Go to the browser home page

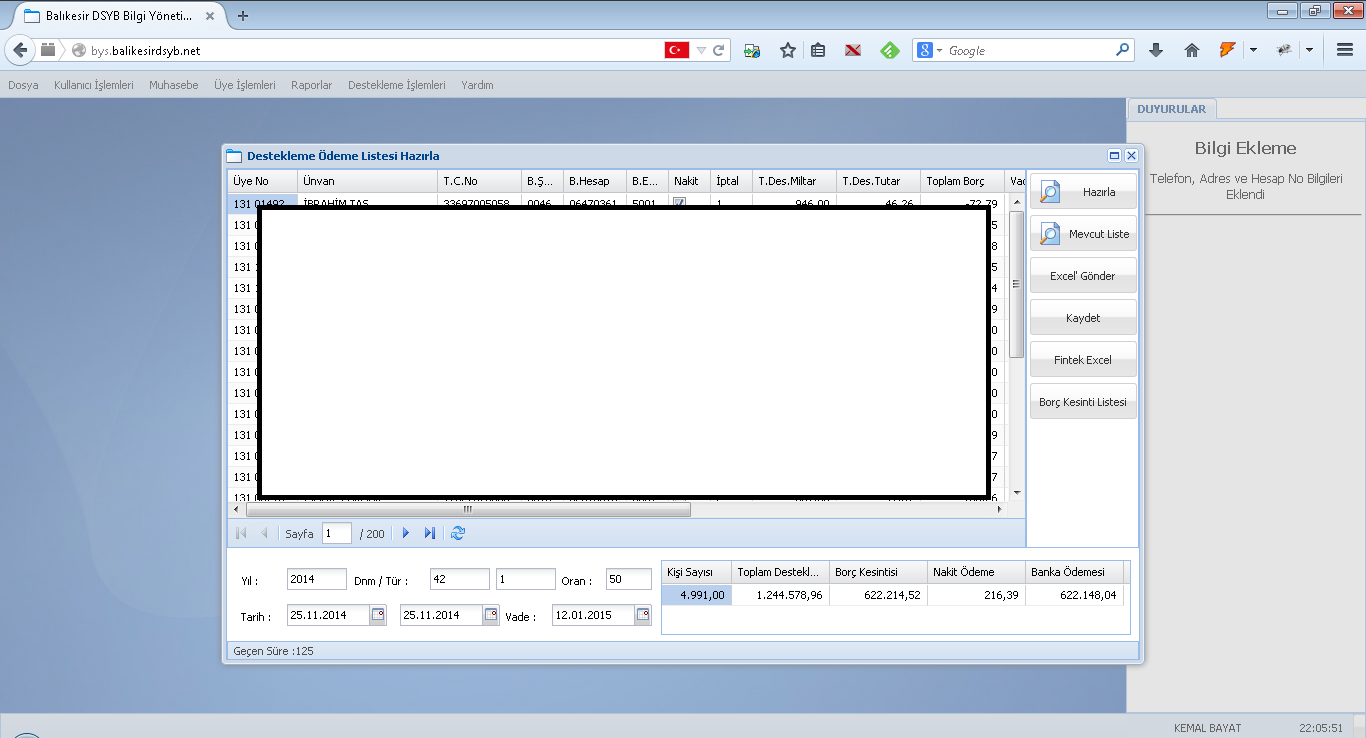(1191, 50)
